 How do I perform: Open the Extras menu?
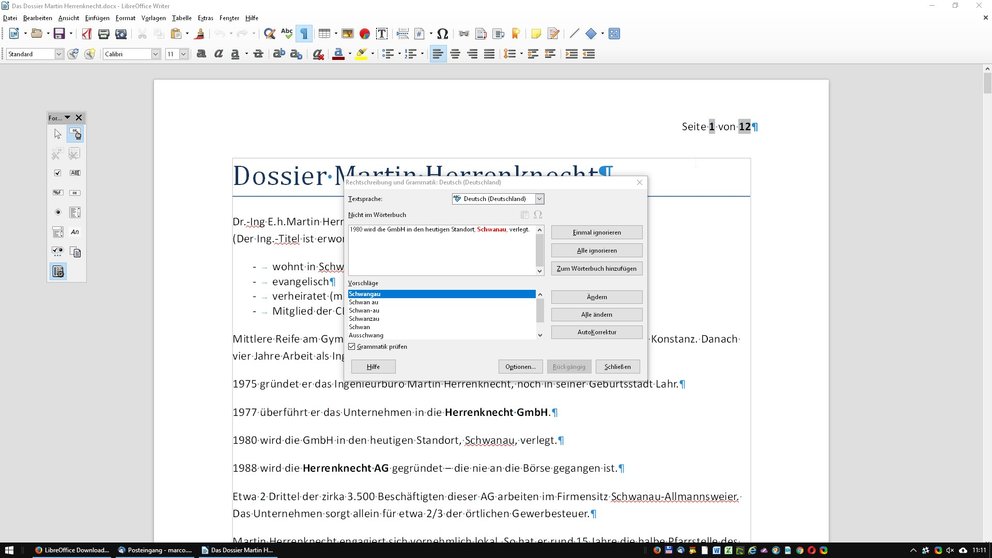(x=205, y=18)
